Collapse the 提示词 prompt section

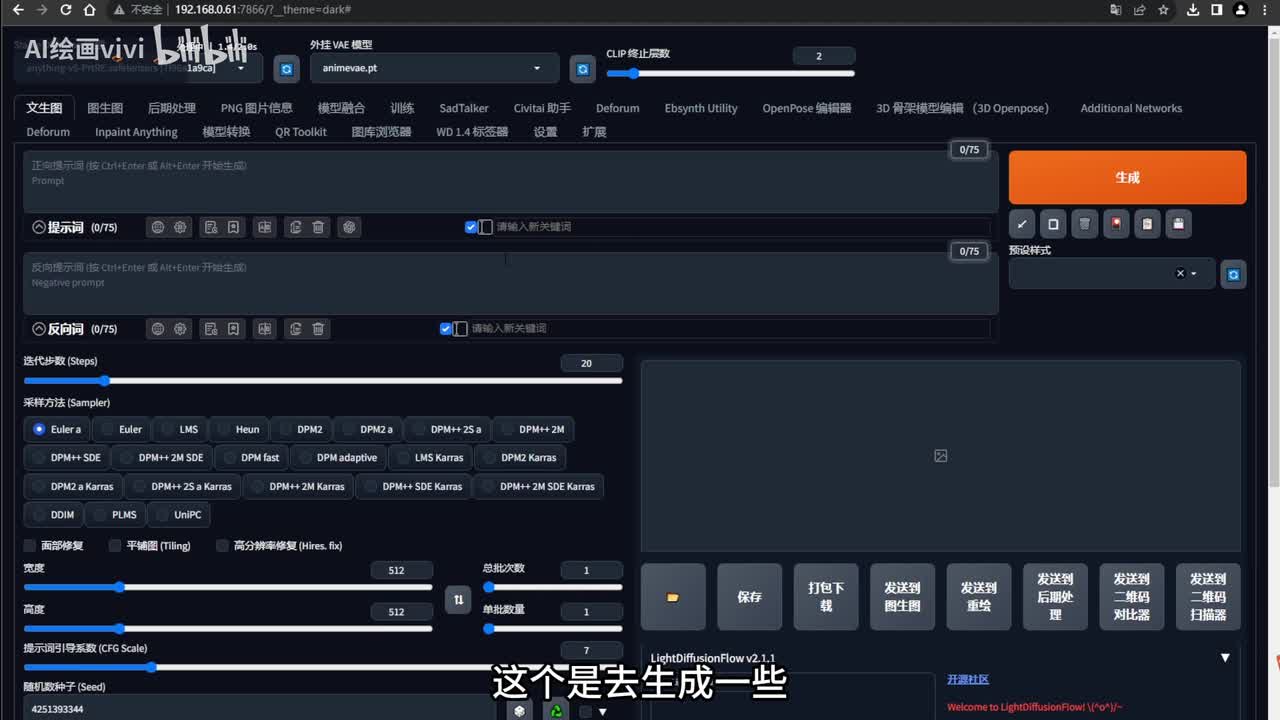[39, 227]
